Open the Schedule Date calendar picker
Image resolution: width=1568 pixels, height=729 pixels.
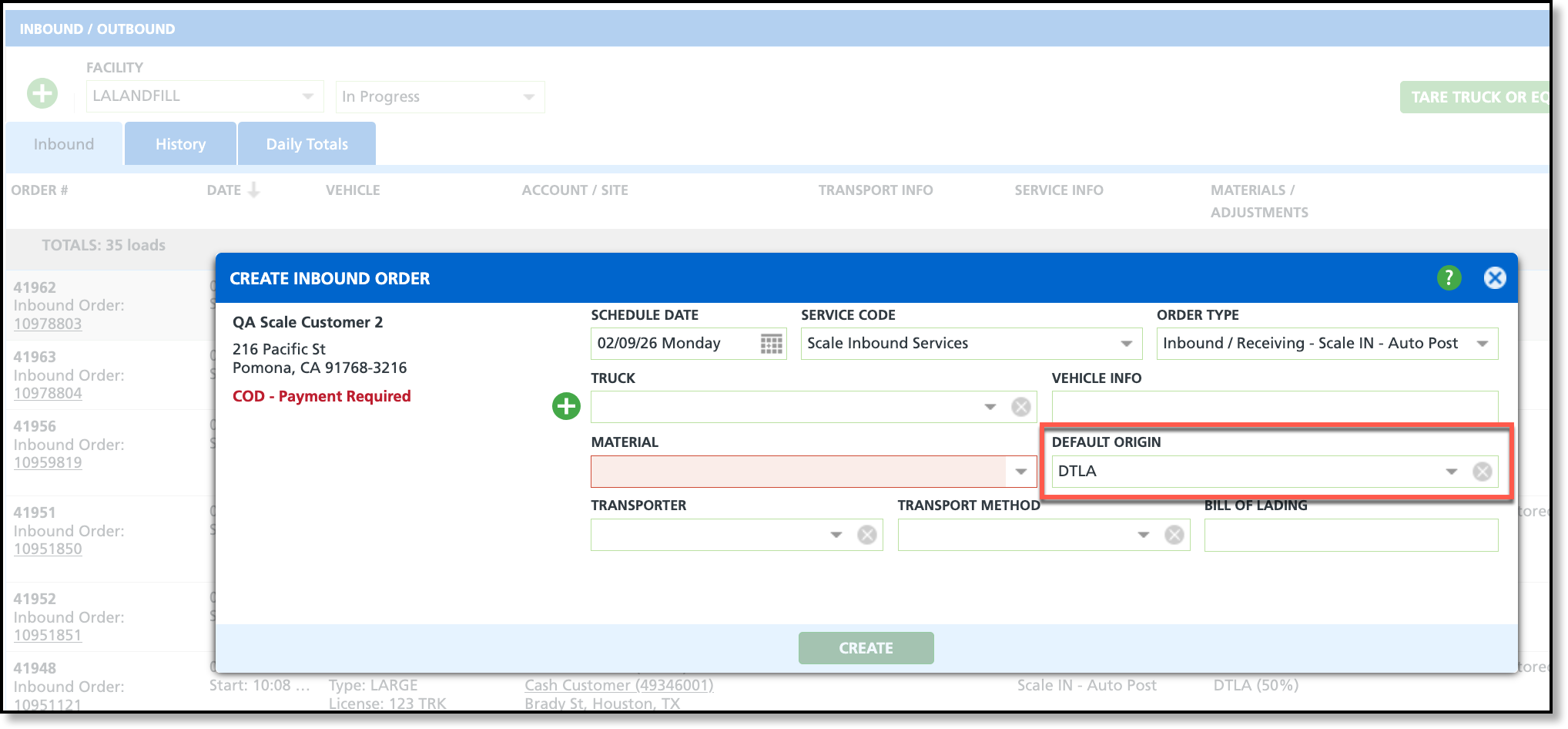pos(771,344)
